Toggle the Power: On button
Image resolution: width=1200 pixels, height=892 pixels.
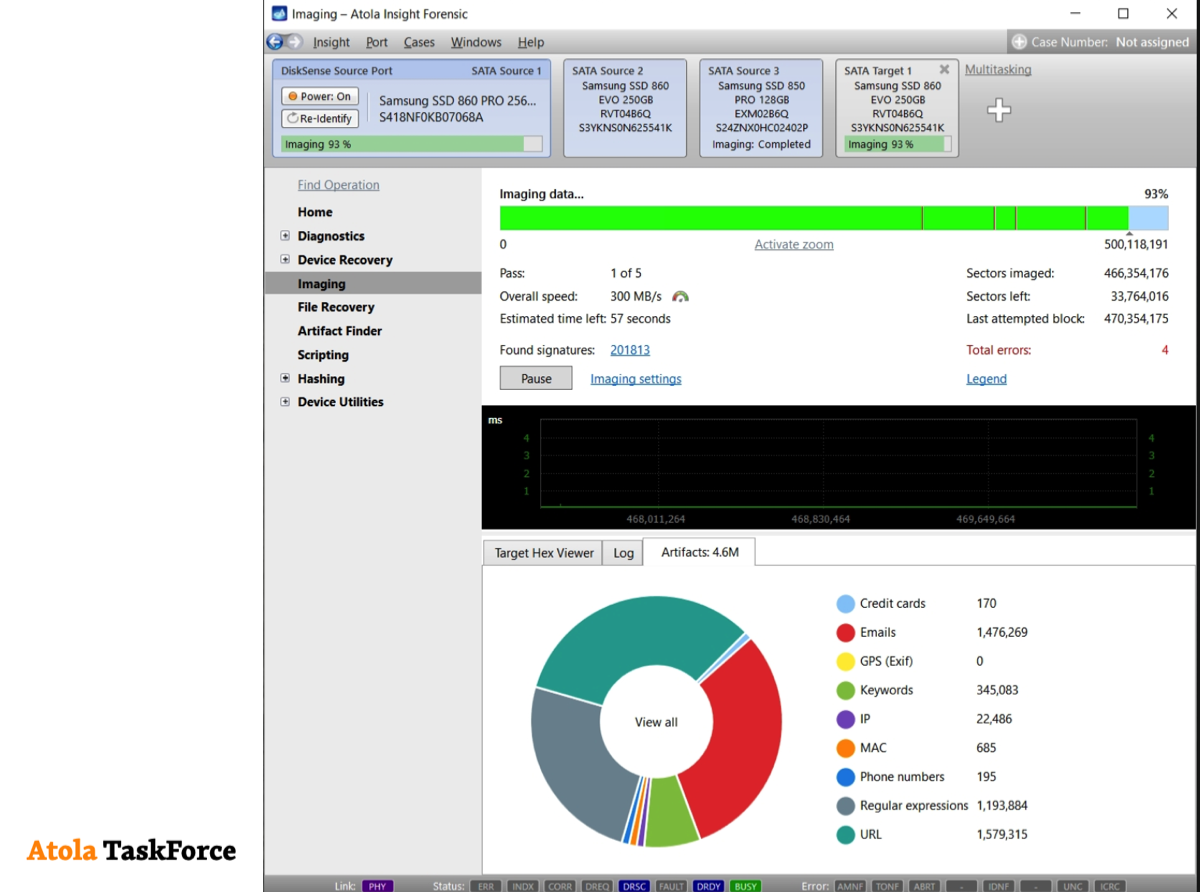[320, 97]
